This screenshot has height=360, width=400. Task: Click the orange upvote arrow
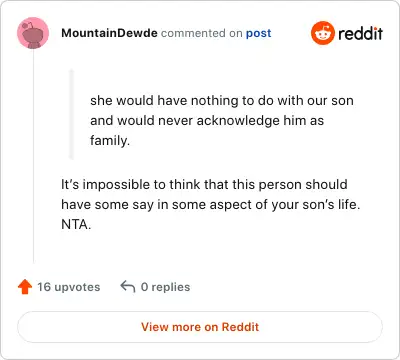(x=25, y=287)
